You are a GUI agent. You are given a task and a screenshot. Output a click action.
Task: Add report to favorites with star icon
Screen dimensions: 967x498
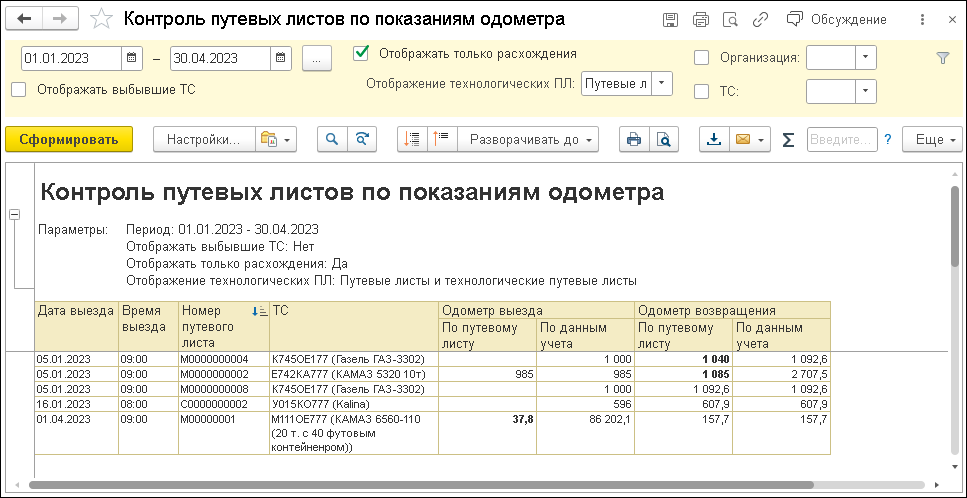(101, 19)
